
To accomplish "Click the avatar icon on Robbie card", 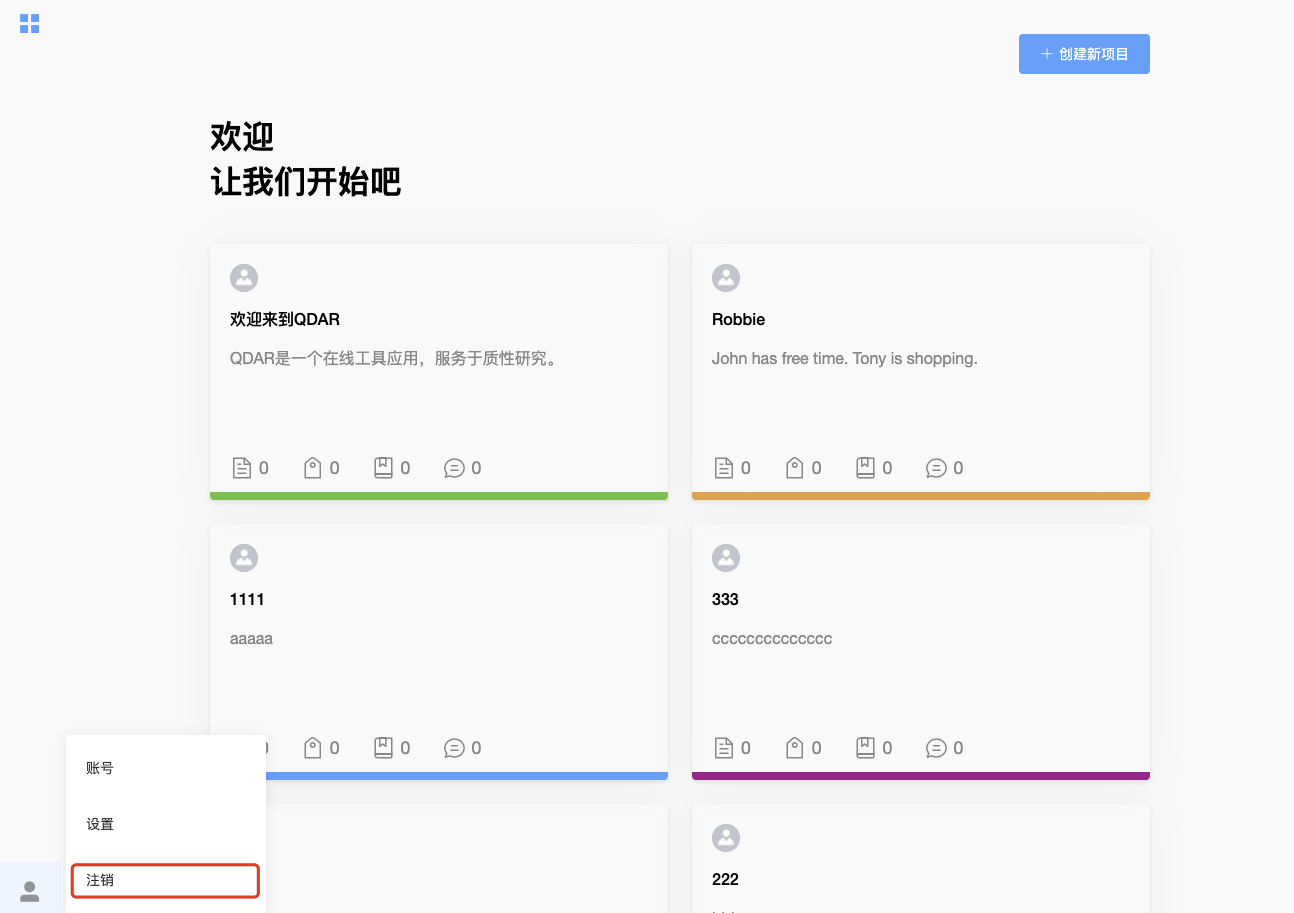I will coord(725,278).
